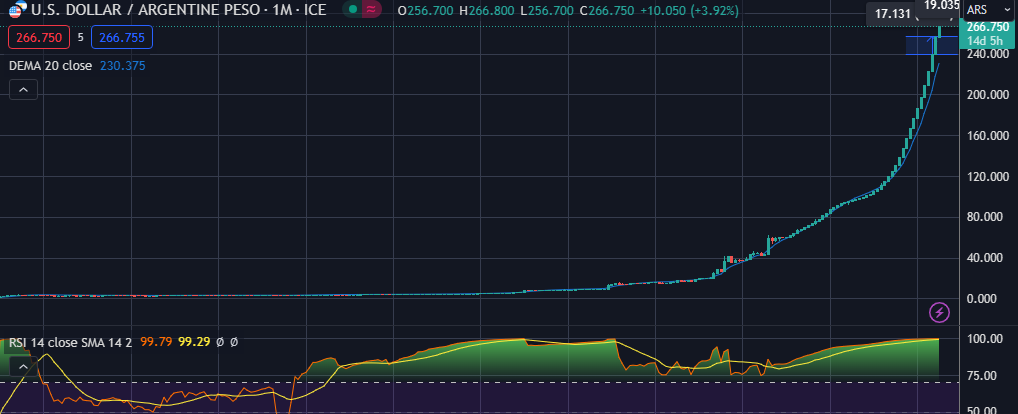Collapse the indicator legend under DEMA
Viewport: 1018px width, 414px height.
(23, 90)
